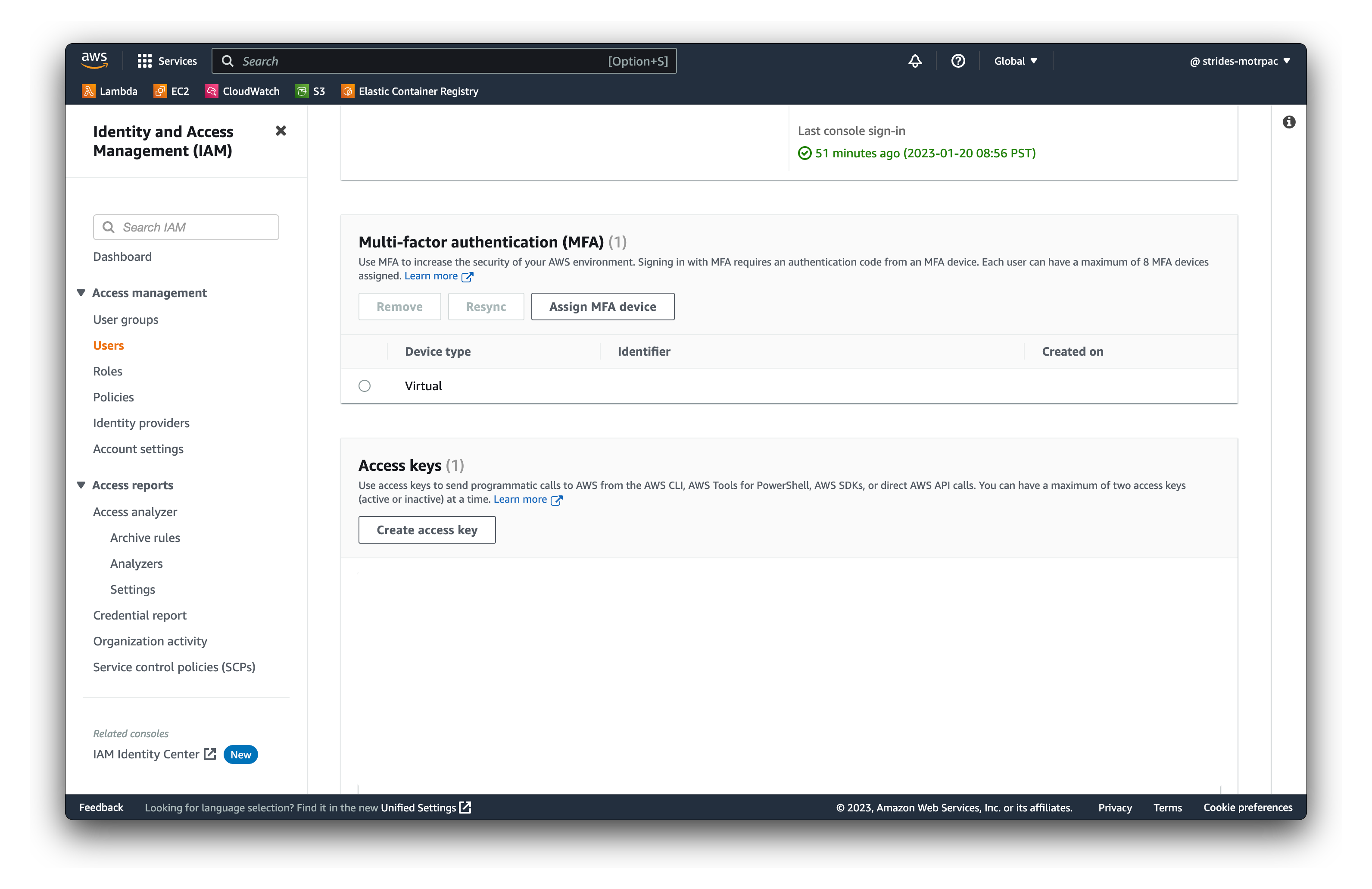The height and width of the screenshot is (889, 1372).
Task: Open Organization activity in the sidebar
Action: pyautogui.click(x=150, y=641)
